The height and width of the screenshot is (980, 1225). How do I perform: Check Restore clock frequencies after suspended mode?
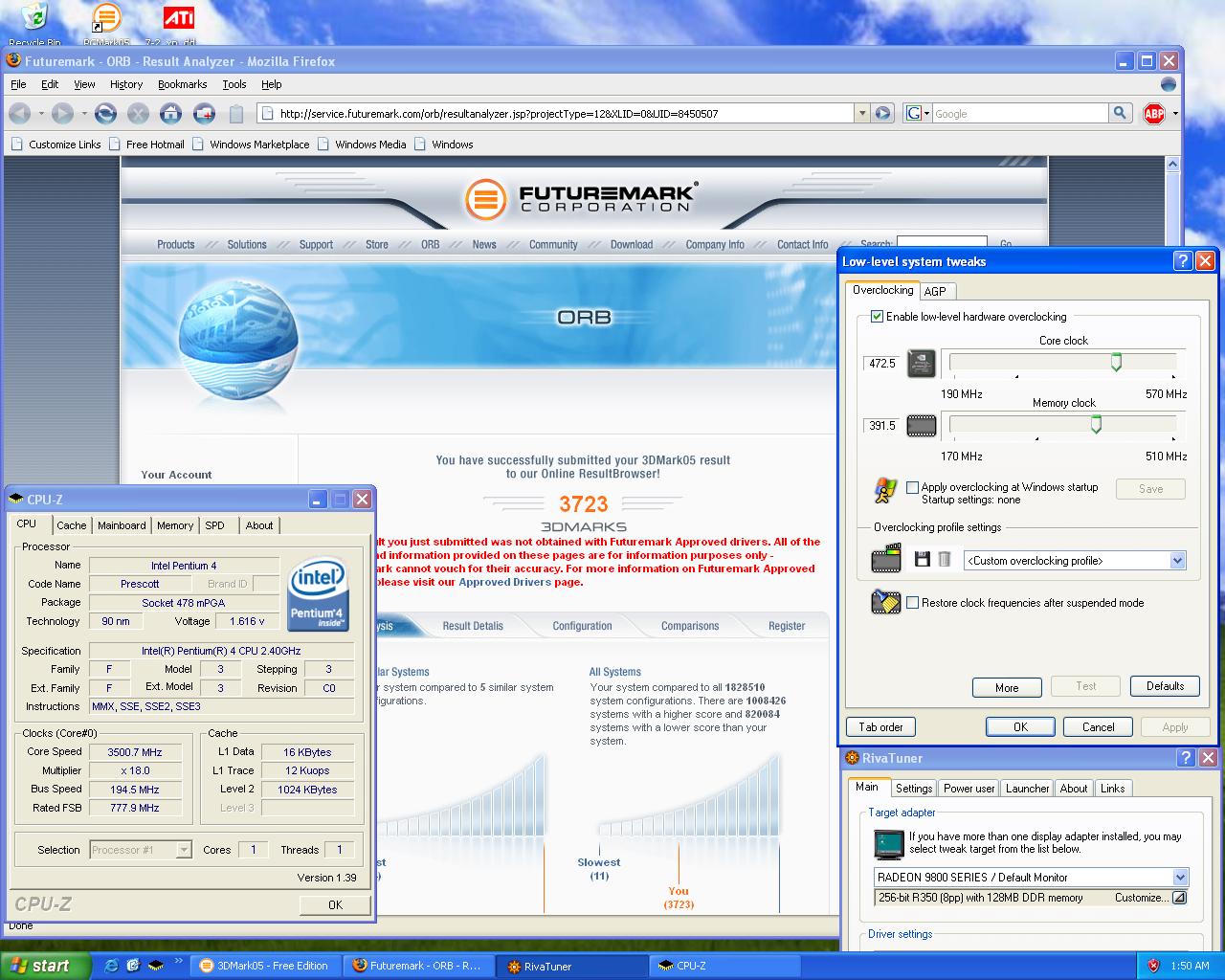click(912, 603)
